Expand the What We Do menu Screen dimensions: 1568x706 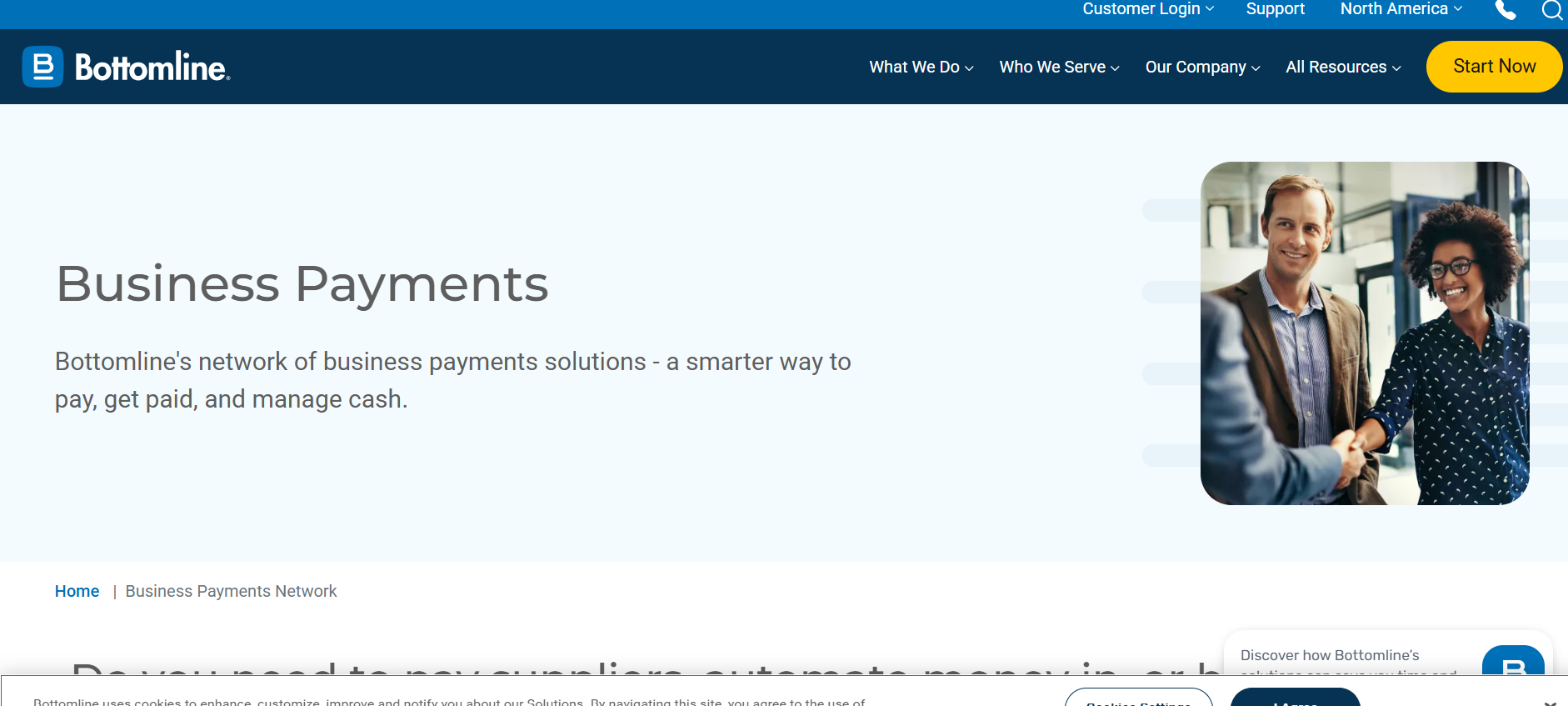921,67
